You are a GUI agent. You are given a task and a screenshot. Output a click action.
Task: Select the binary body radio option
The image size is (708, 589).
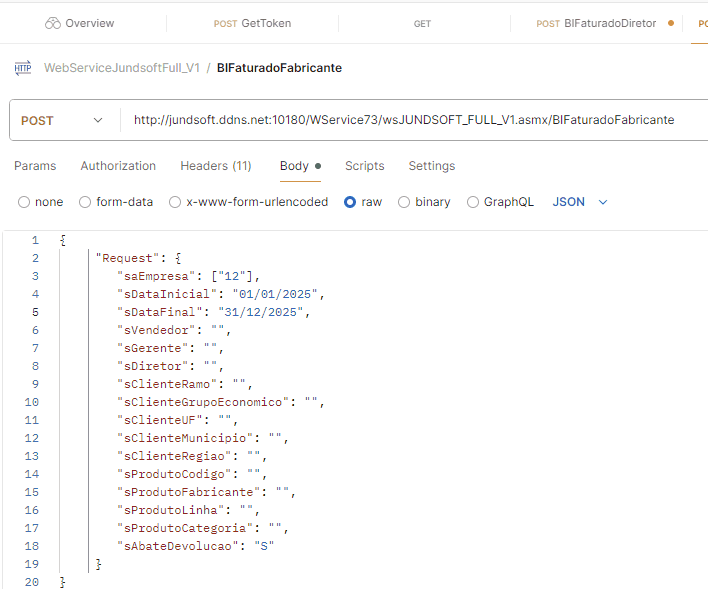404,202
